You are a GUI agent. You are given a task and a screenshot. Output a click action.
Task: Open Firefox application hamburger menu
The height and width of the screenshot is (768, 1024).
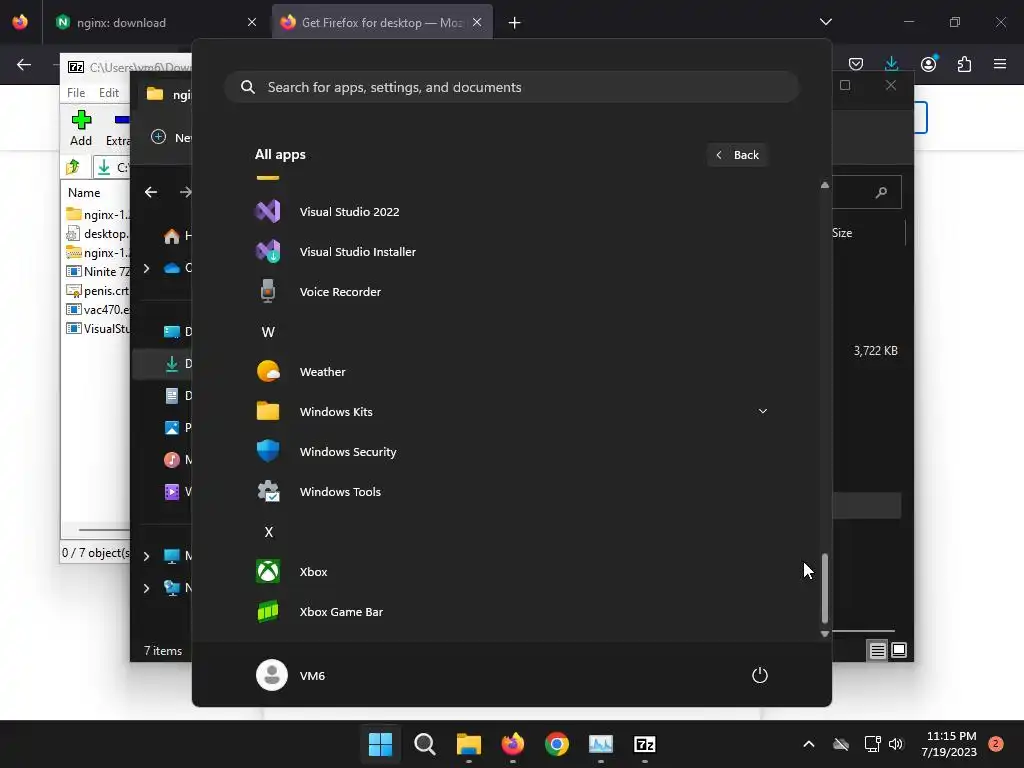pos(1000,64)
